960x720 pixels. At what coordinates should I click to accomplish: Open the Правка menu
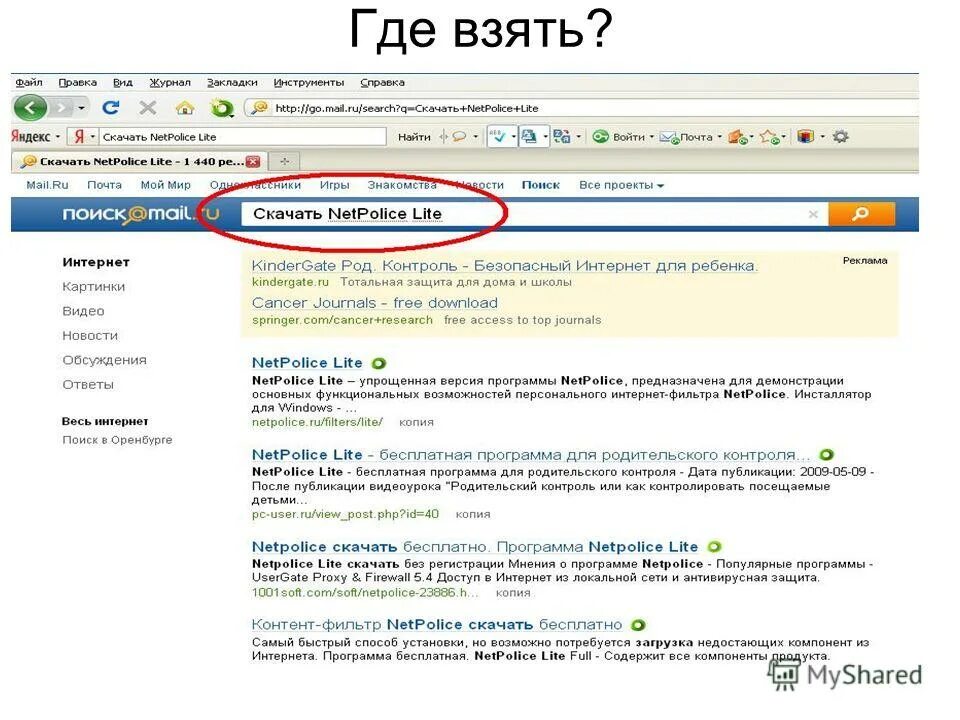(77, 82)
